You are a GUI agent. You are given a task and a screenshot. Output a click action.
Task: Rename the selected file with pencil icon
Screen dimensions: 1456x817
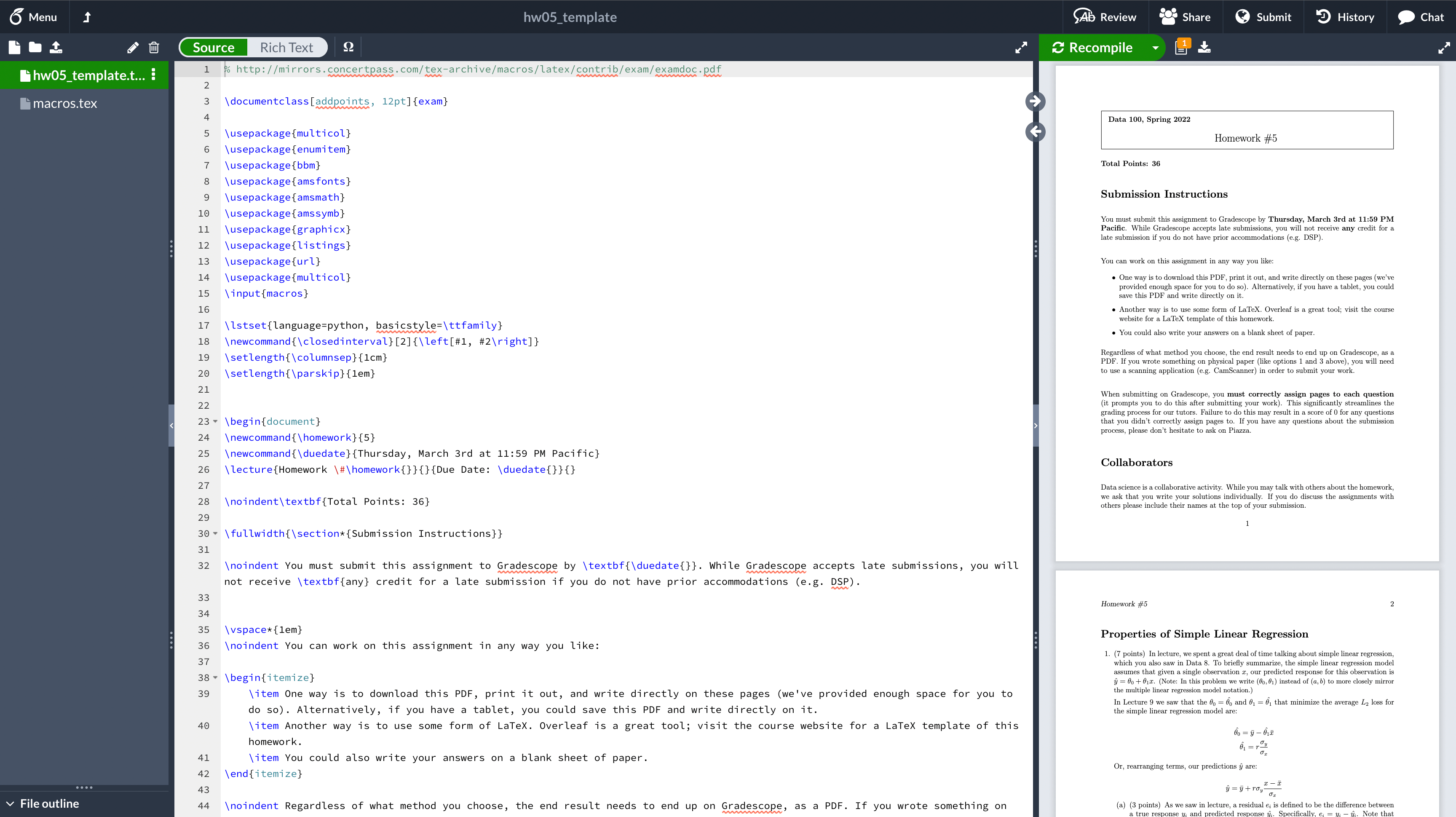point(133,48)
